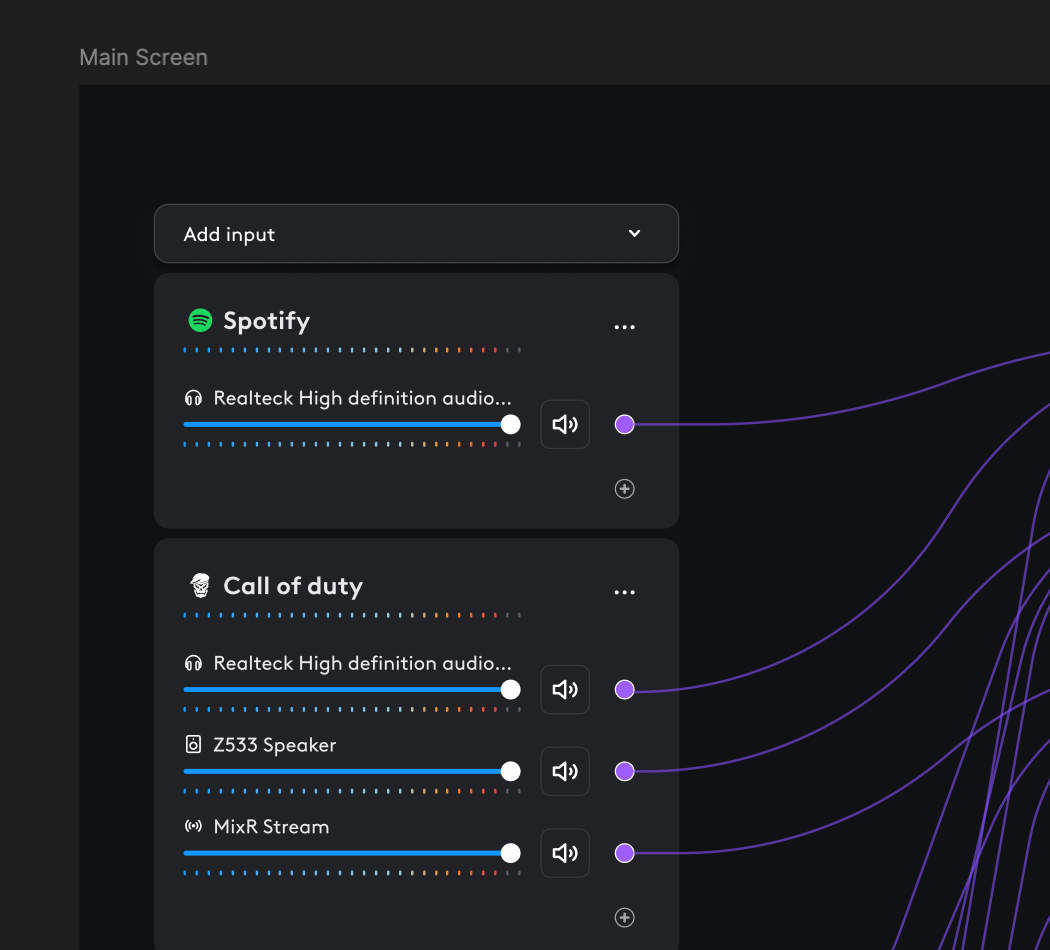Mute the MixR Stream output
1050x950 pixels.
[565, 853]
